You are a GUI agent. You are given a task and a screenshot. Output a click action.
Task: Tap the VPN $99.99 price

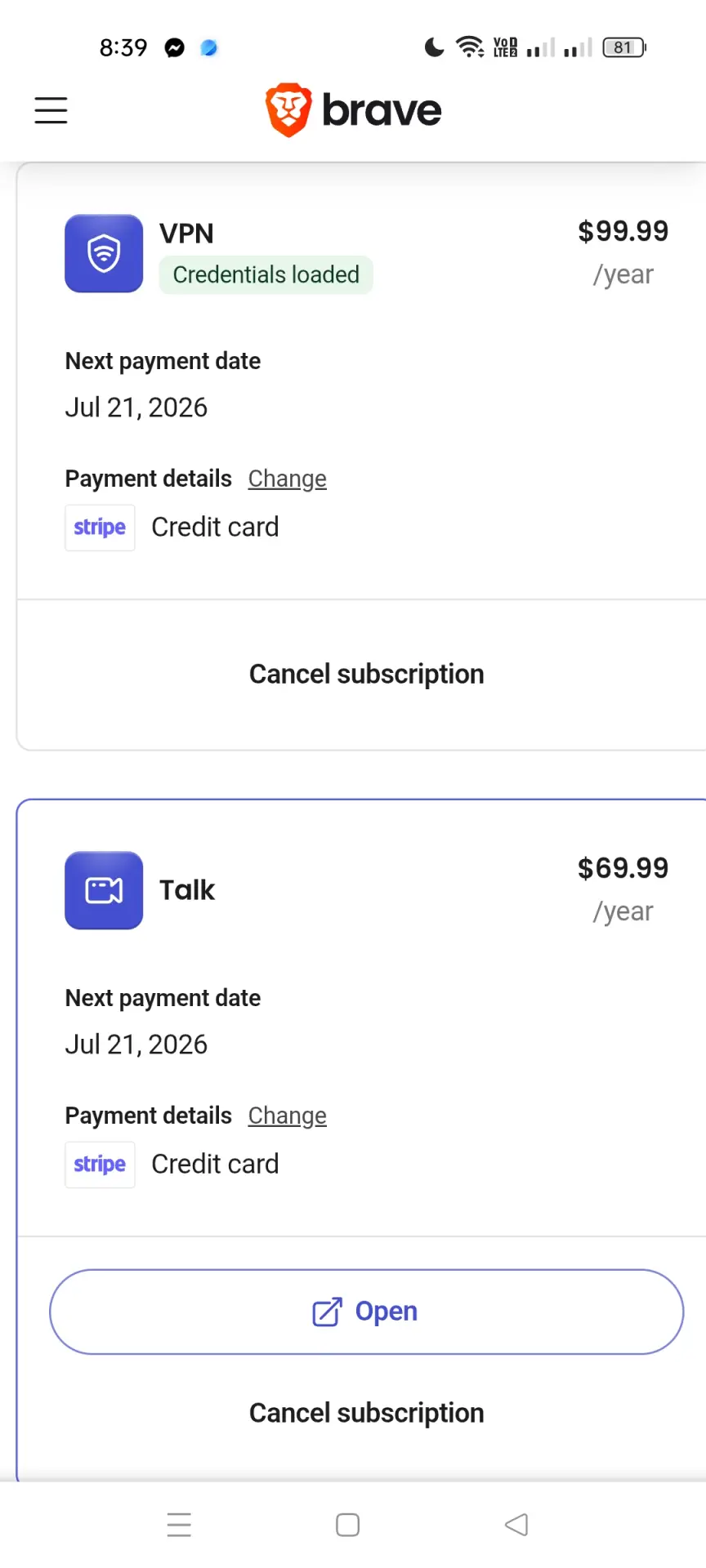pos(623,231)
